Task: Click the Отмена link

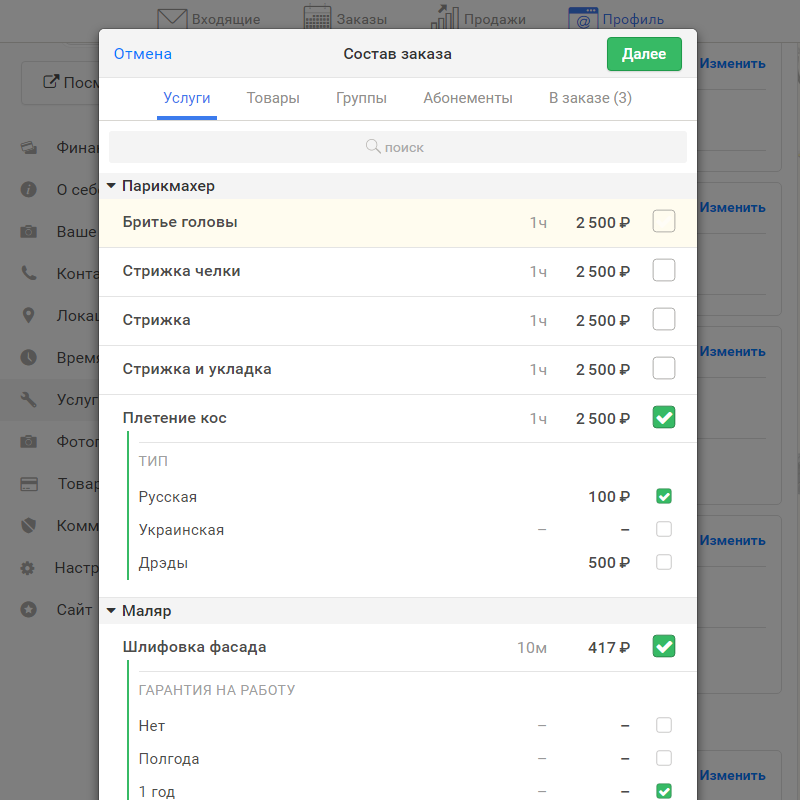Action: point(143,54)
